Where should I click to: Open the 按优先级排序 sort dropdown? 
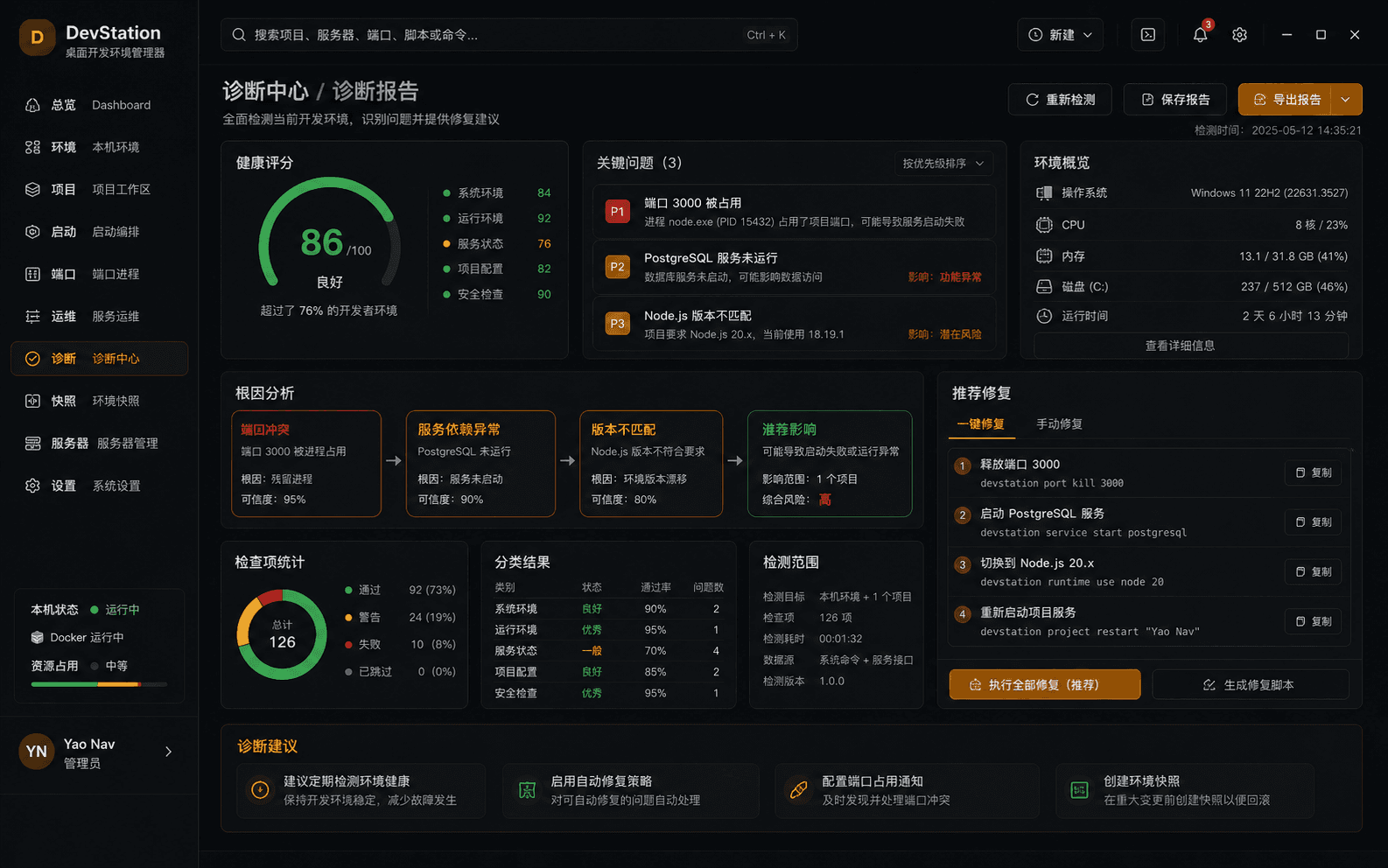click(943, 164)
